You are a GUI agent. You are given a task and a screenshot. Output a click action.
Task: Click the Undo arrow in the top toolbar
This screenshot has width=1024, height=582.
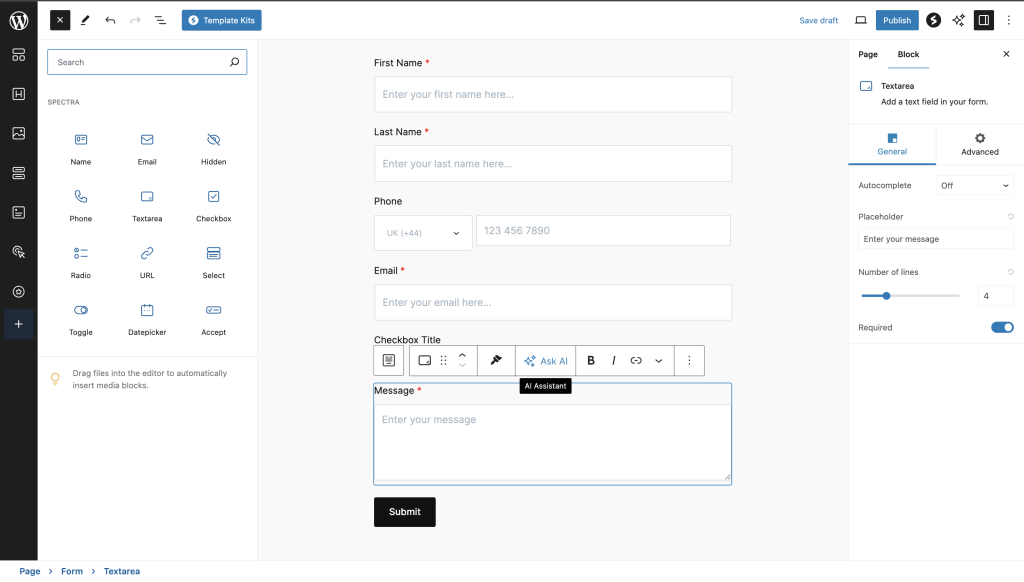[110, 20]
